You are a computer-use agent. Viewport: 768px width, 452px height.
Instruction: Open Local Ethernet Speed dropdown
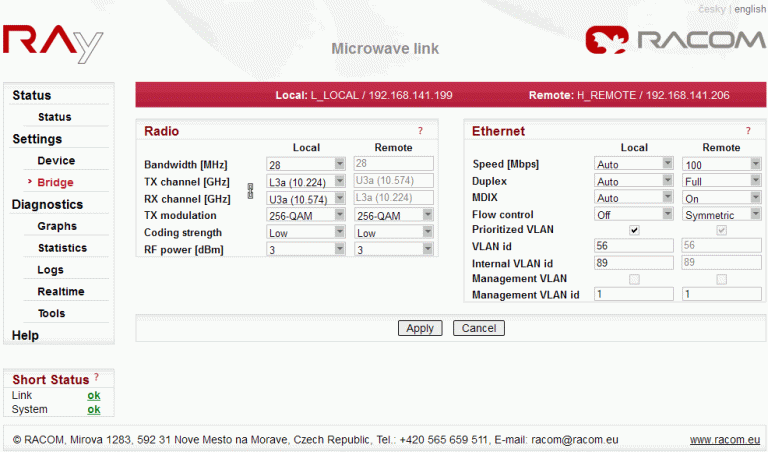click(x=634, y=164)
